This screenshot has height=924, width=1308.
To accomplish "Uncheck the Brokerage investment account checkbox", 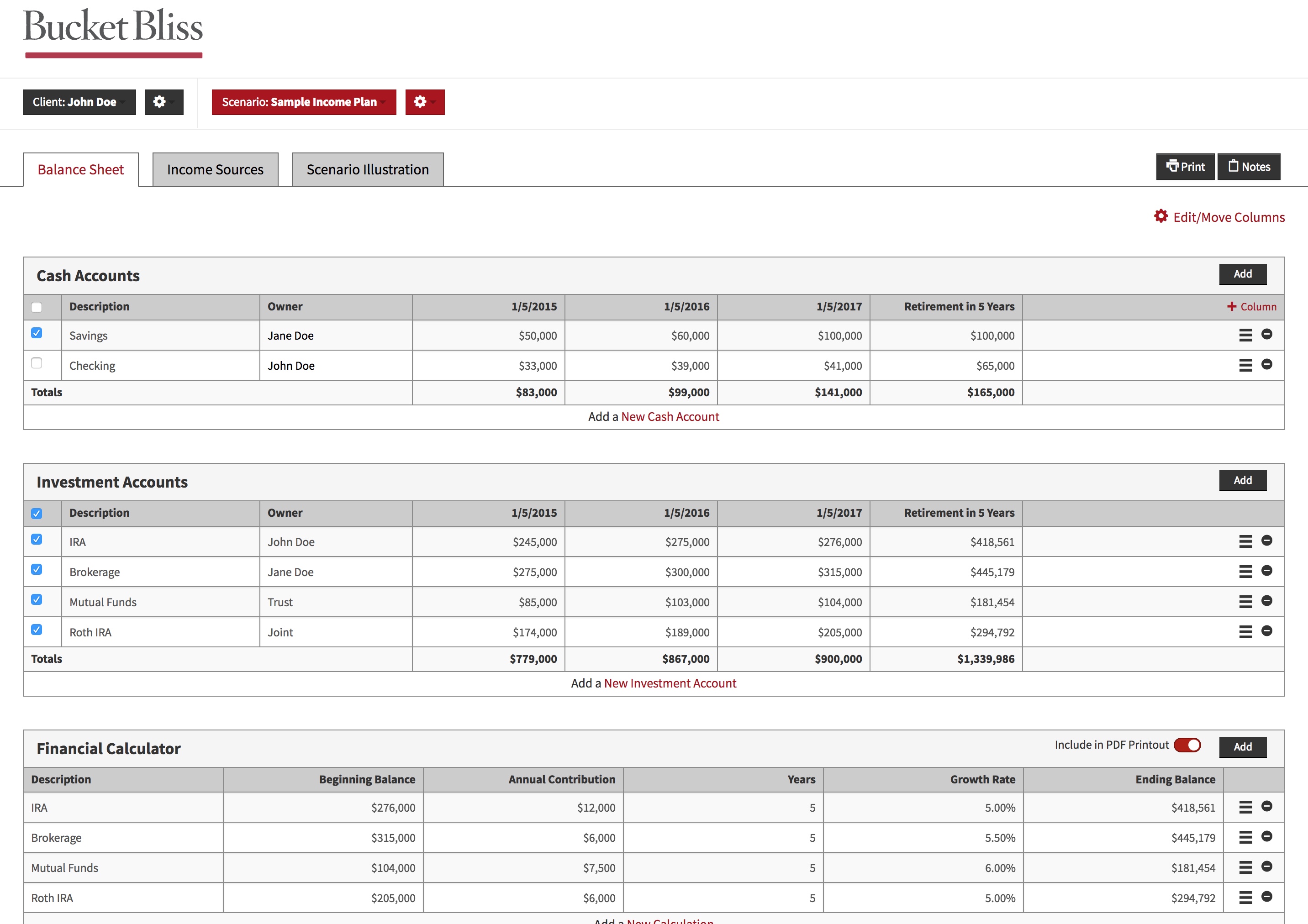I will [x=37, y=569].
